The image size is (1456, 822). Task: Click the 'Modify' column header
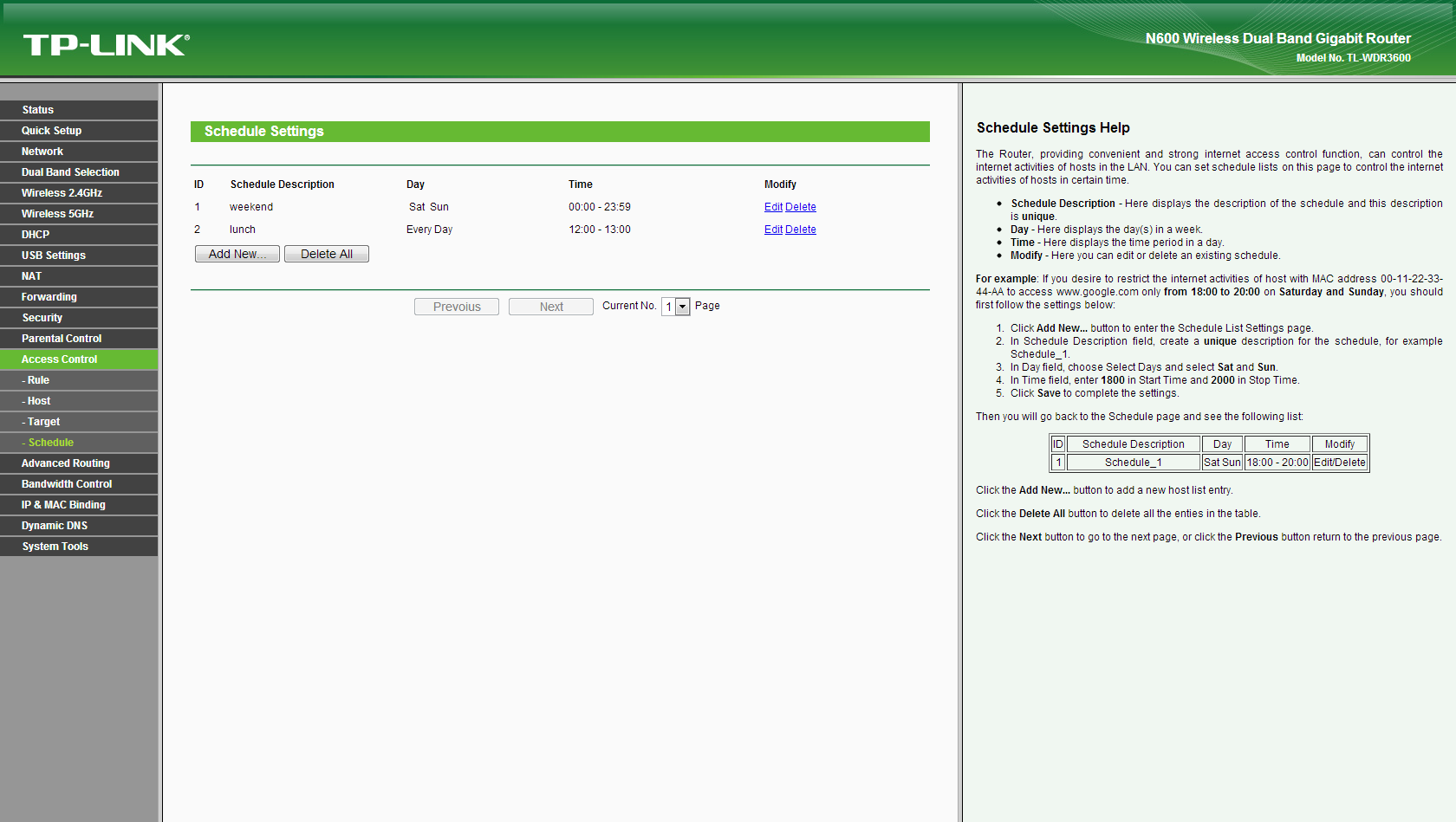click(780, 184)
